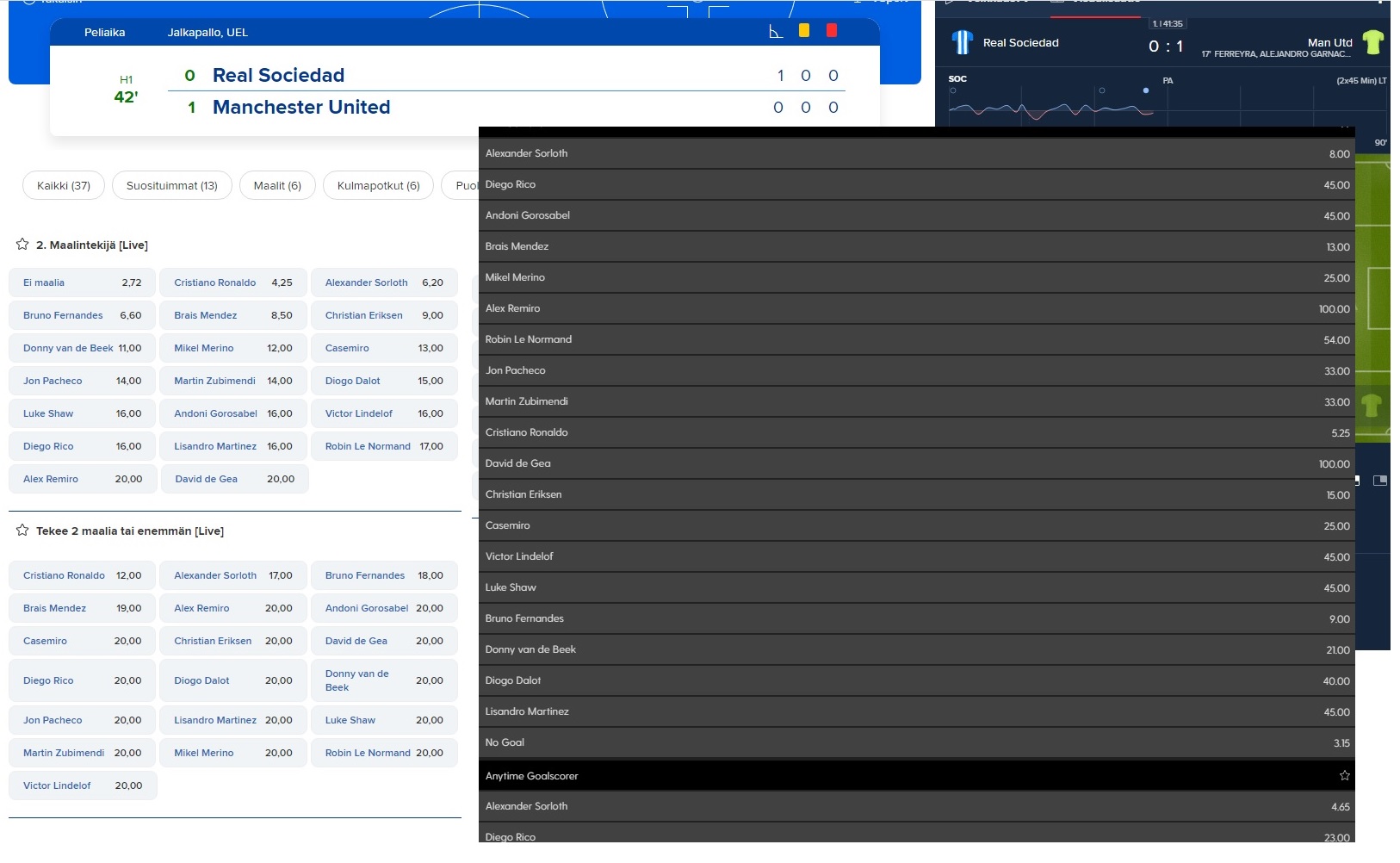Click the corner kick flag icon
1400x863 pixels.
coord(776,32)
